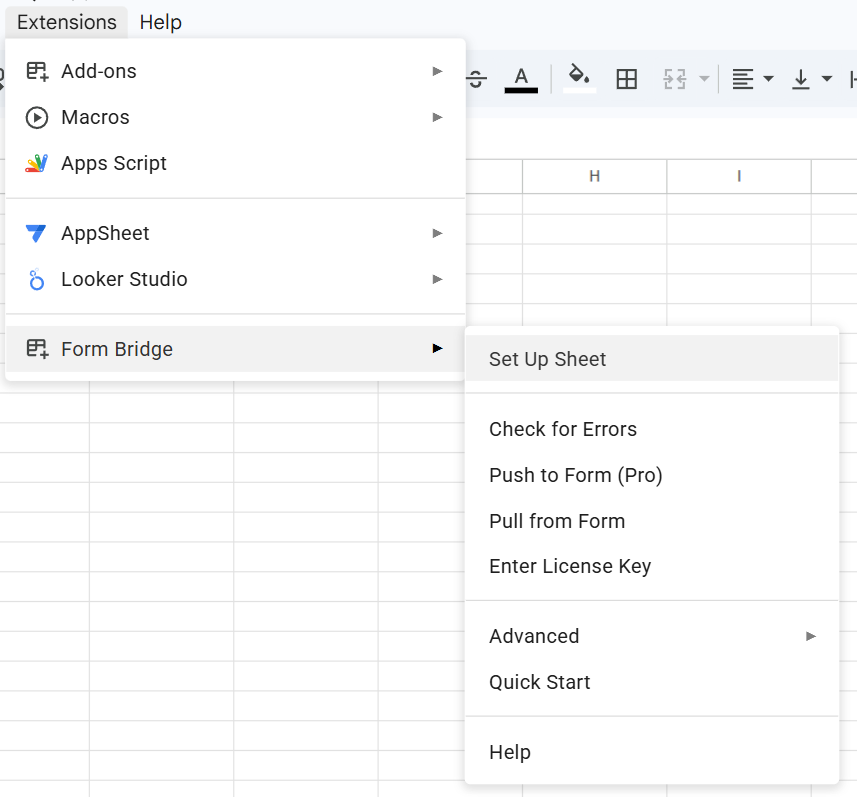
Task: Expand the Advanced submenu arrow
Action: (x=811, y=636)
